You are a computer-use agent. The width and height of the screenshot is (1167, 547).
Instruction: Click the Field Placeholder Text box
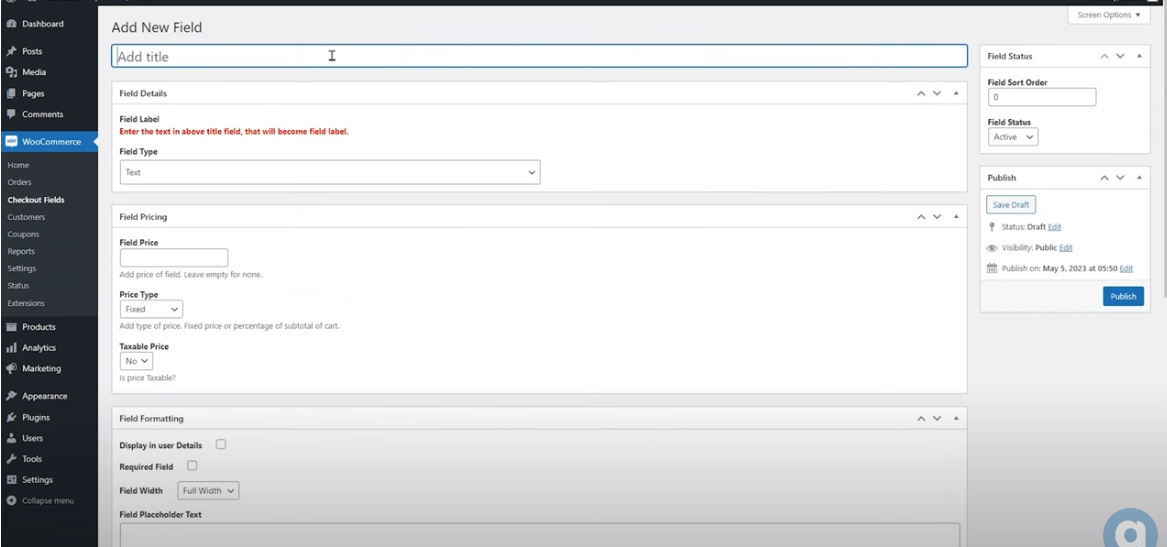click(x=540, y=534)
